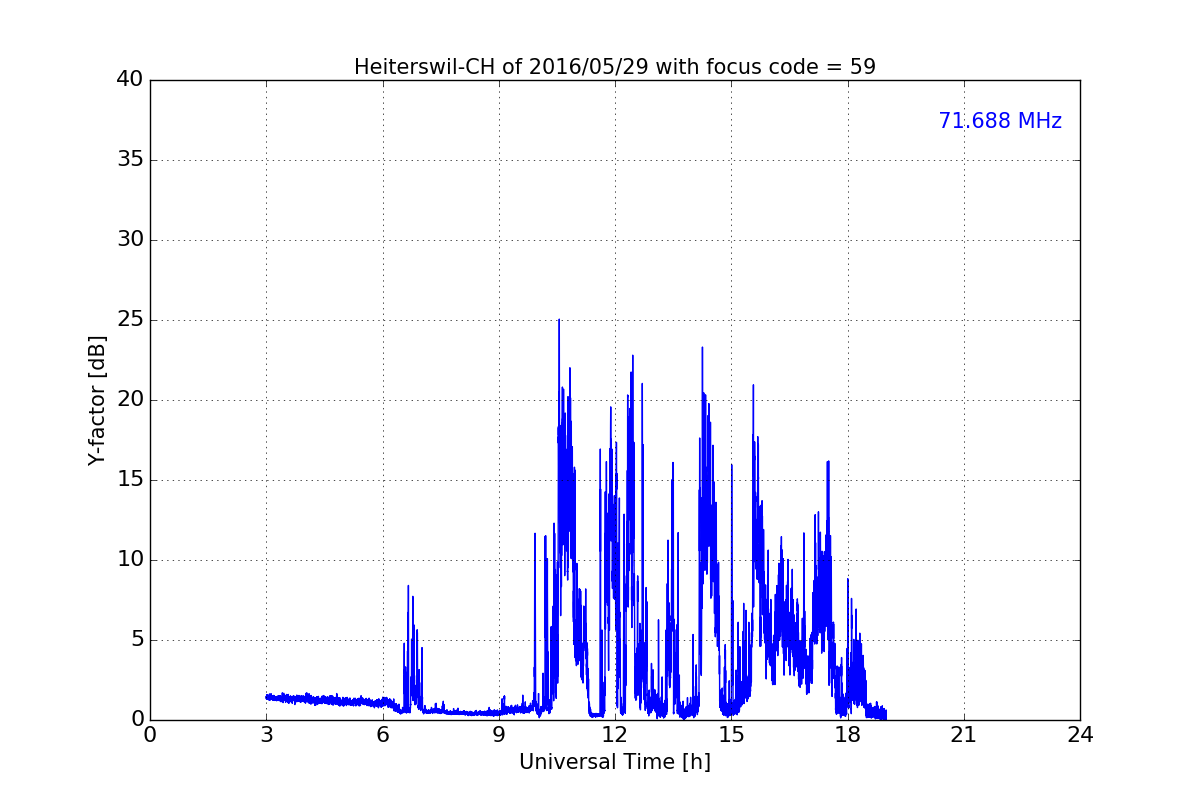1200x800 pixels.
Task: Click the x-axis tick label 3
Action: point(266,735)
